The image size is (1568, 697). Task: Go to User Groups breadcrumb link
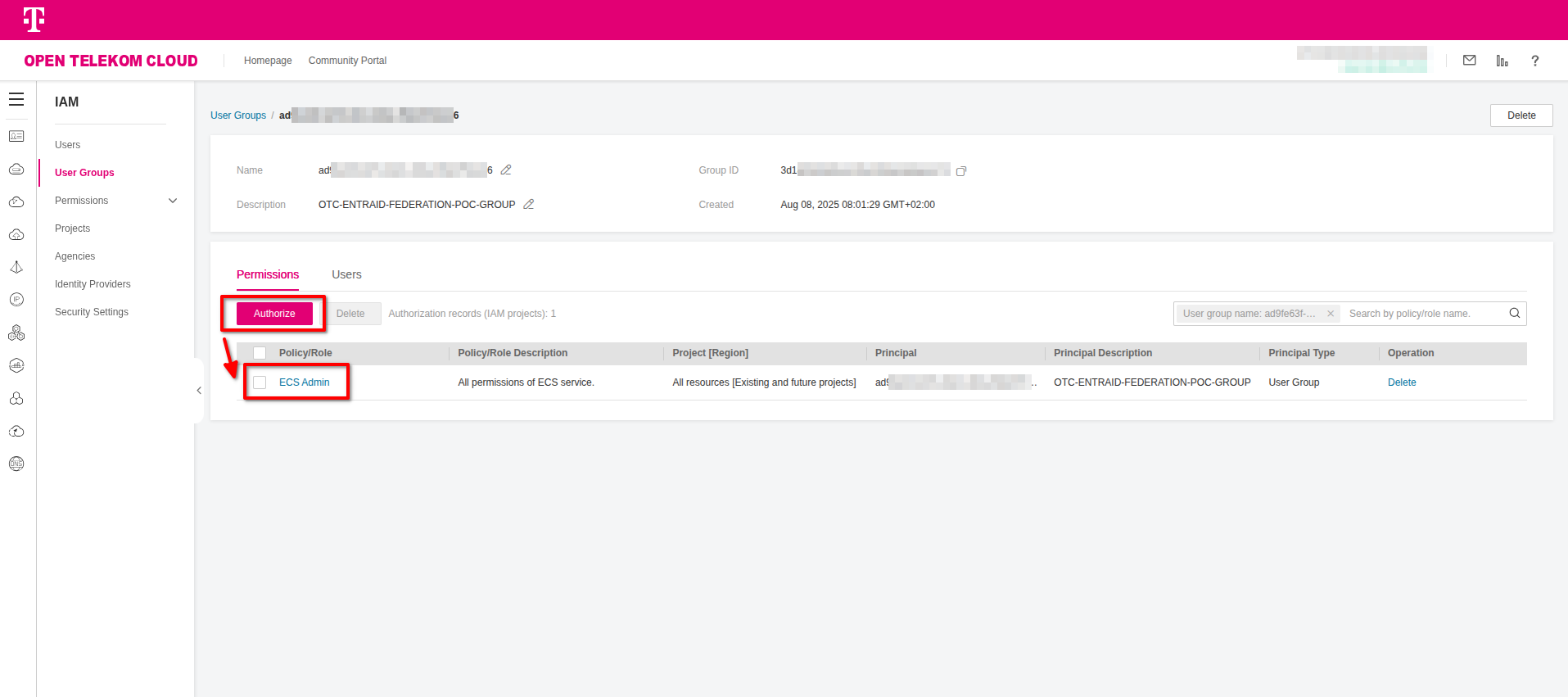pos(238,115)
